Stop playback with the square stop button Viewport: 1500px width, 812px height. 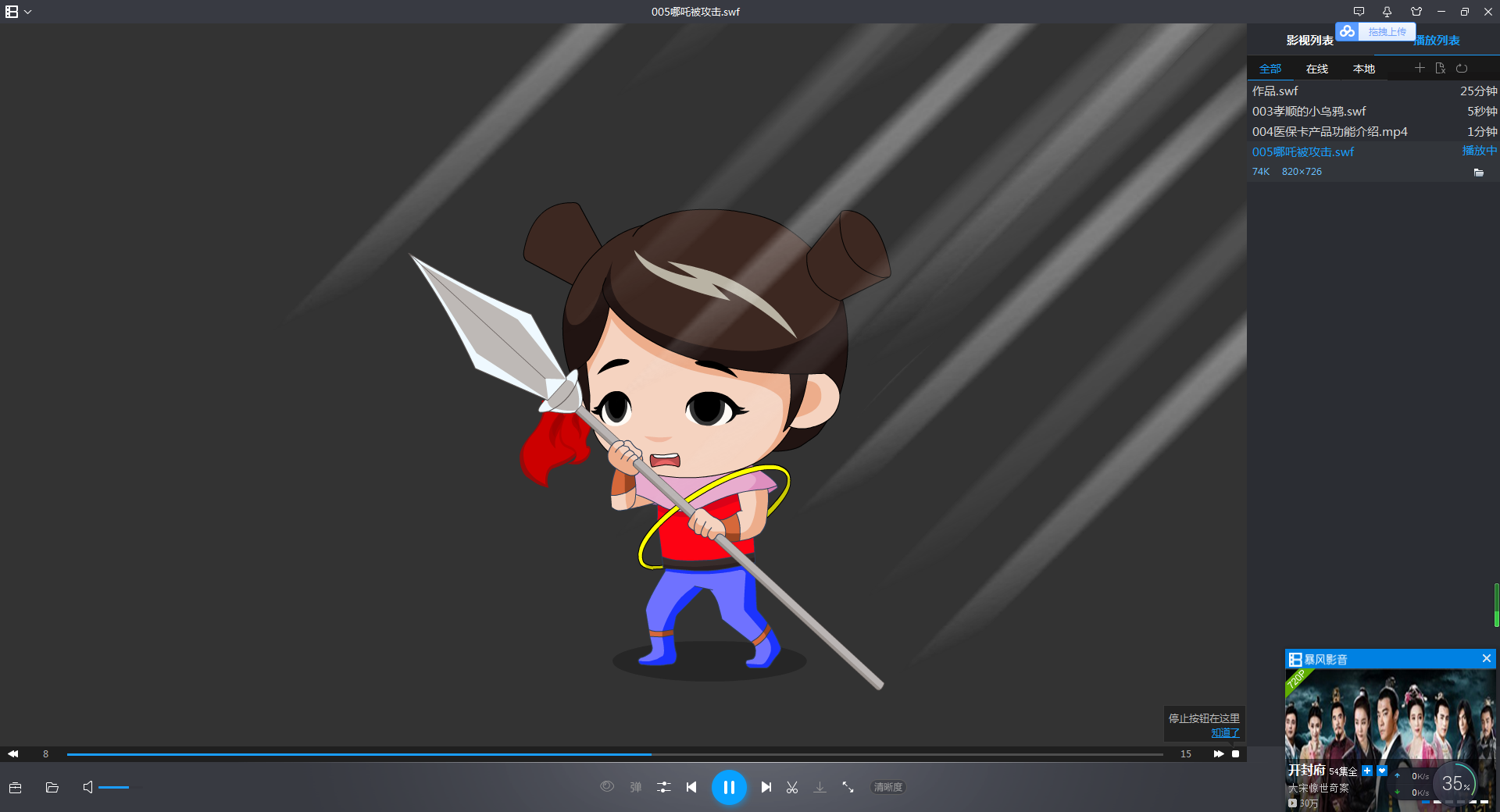pyautogui.click(x=1236, y=753)
